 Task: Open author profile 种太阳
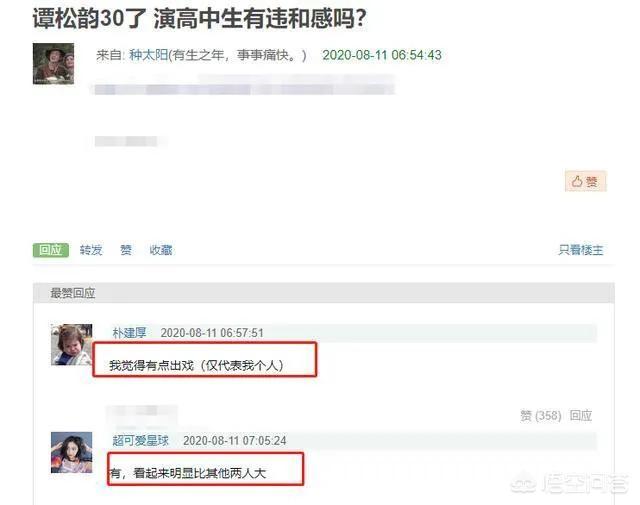(149, 55)
